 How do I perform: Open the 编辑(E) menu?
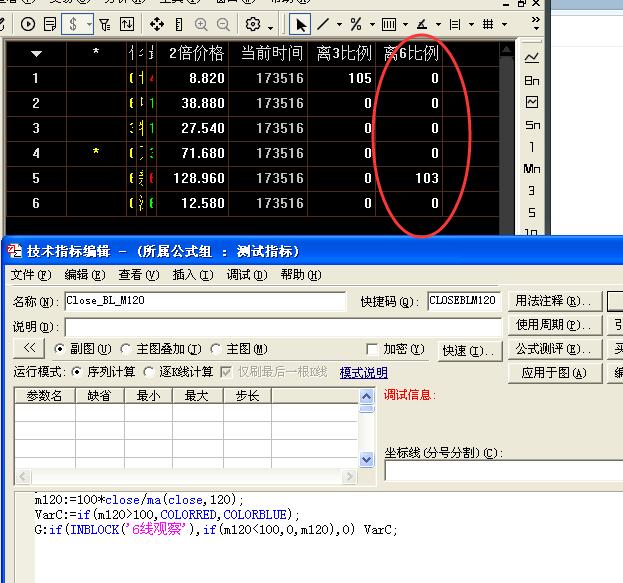tap(85, 275)
